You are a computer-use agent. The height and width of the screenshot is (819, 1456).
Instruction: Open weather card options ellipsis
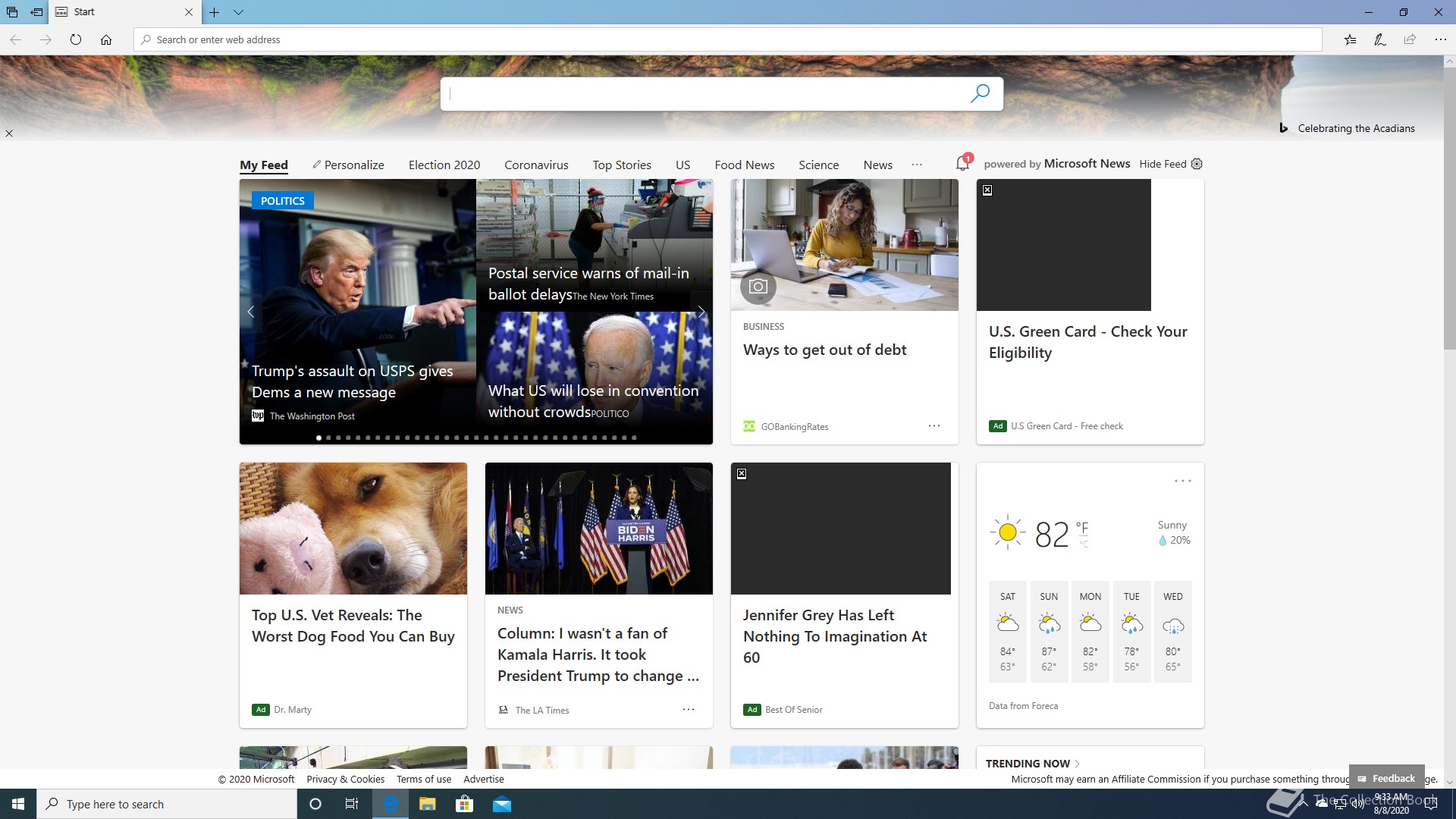click(x=1183, y=482)
